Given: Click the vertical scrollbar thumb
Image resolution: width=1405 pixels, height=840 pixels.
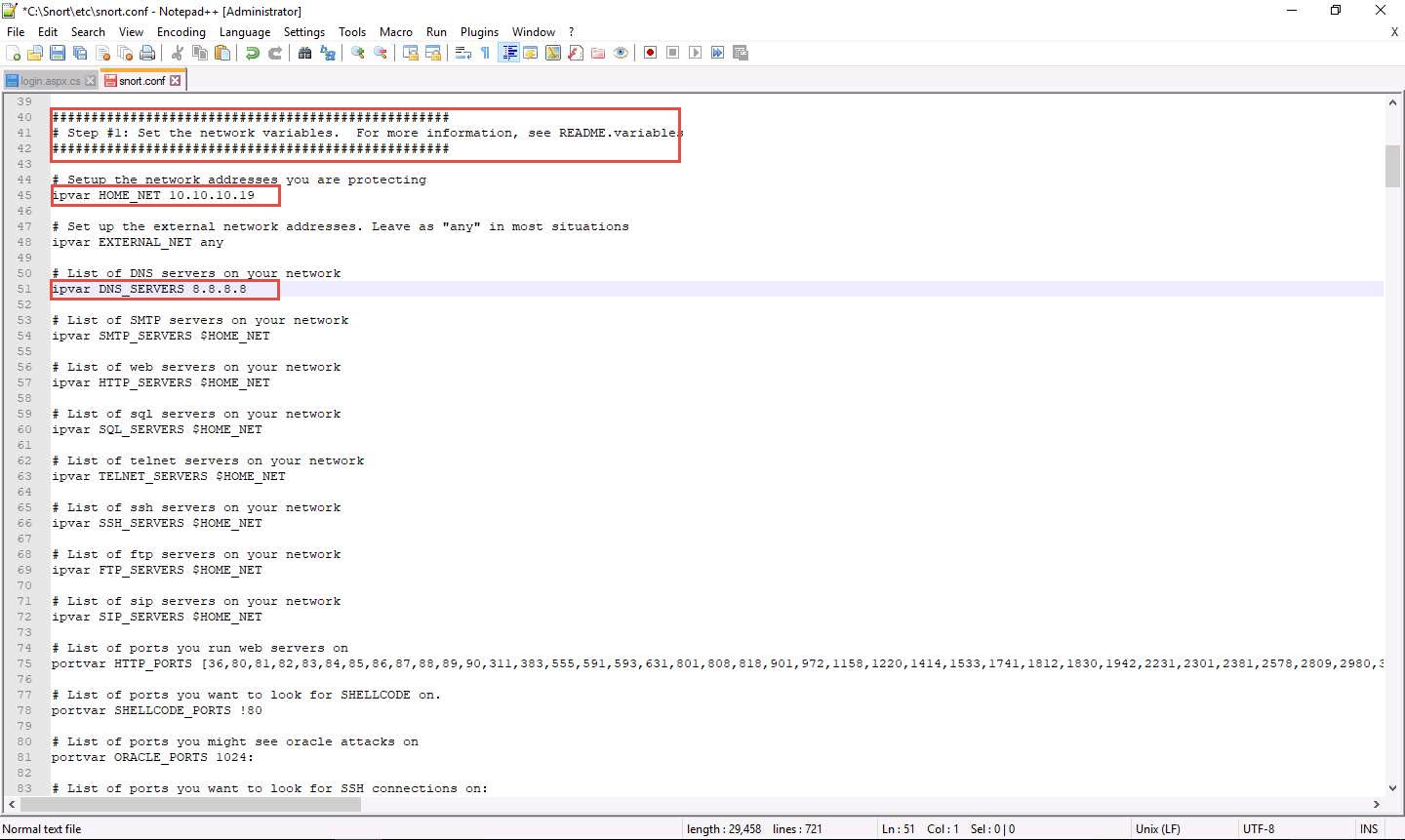Looking at the screenshot, I should (x=1392, y=166).
